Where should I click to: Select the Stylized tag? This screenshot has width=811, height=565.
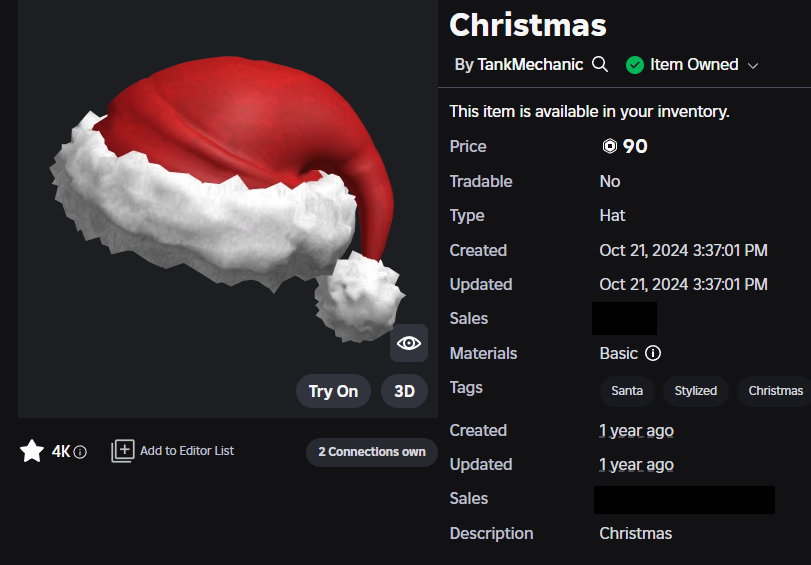pos(695,391)
